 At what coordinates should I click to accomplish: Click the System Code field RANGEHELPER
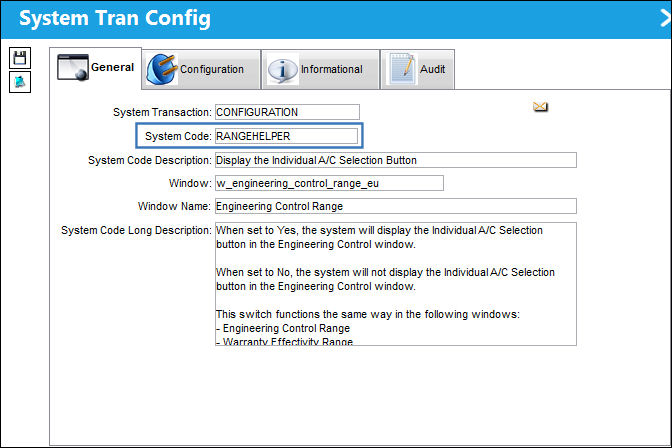point(286,136)
